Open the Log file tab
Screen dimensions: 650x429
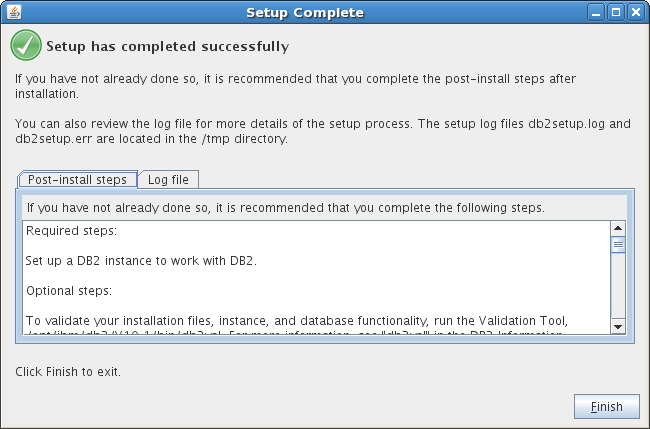tap(168, 179)
